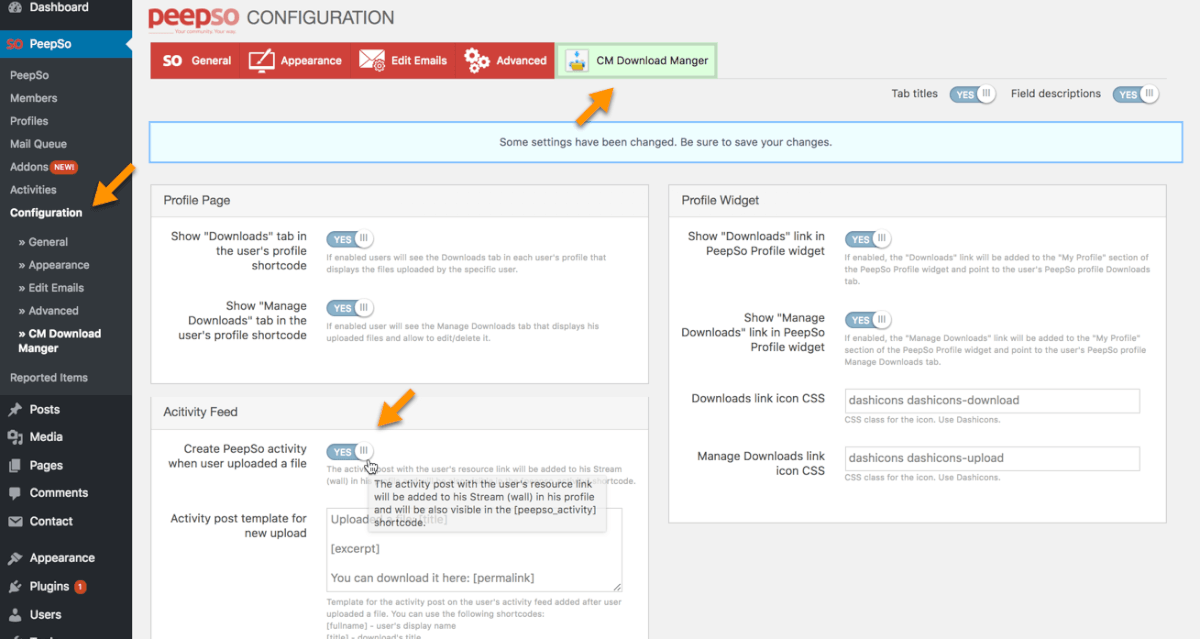Viewport: 1200px width, 639px height.
Task: Open Media via its sidebar icon
Action: (15, 437)
